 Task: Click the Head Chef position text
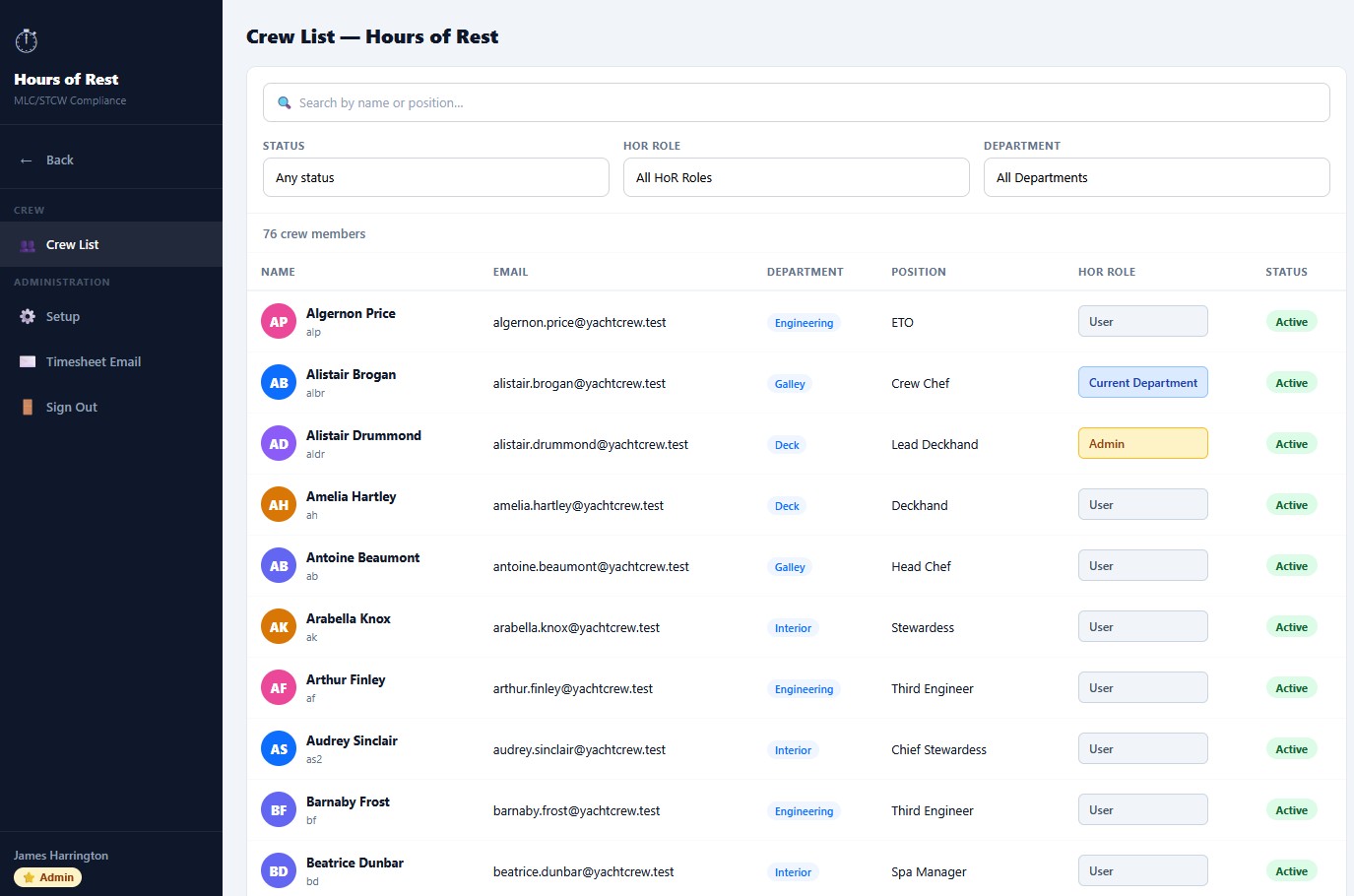pyautogui.click(x=921, y=567)
